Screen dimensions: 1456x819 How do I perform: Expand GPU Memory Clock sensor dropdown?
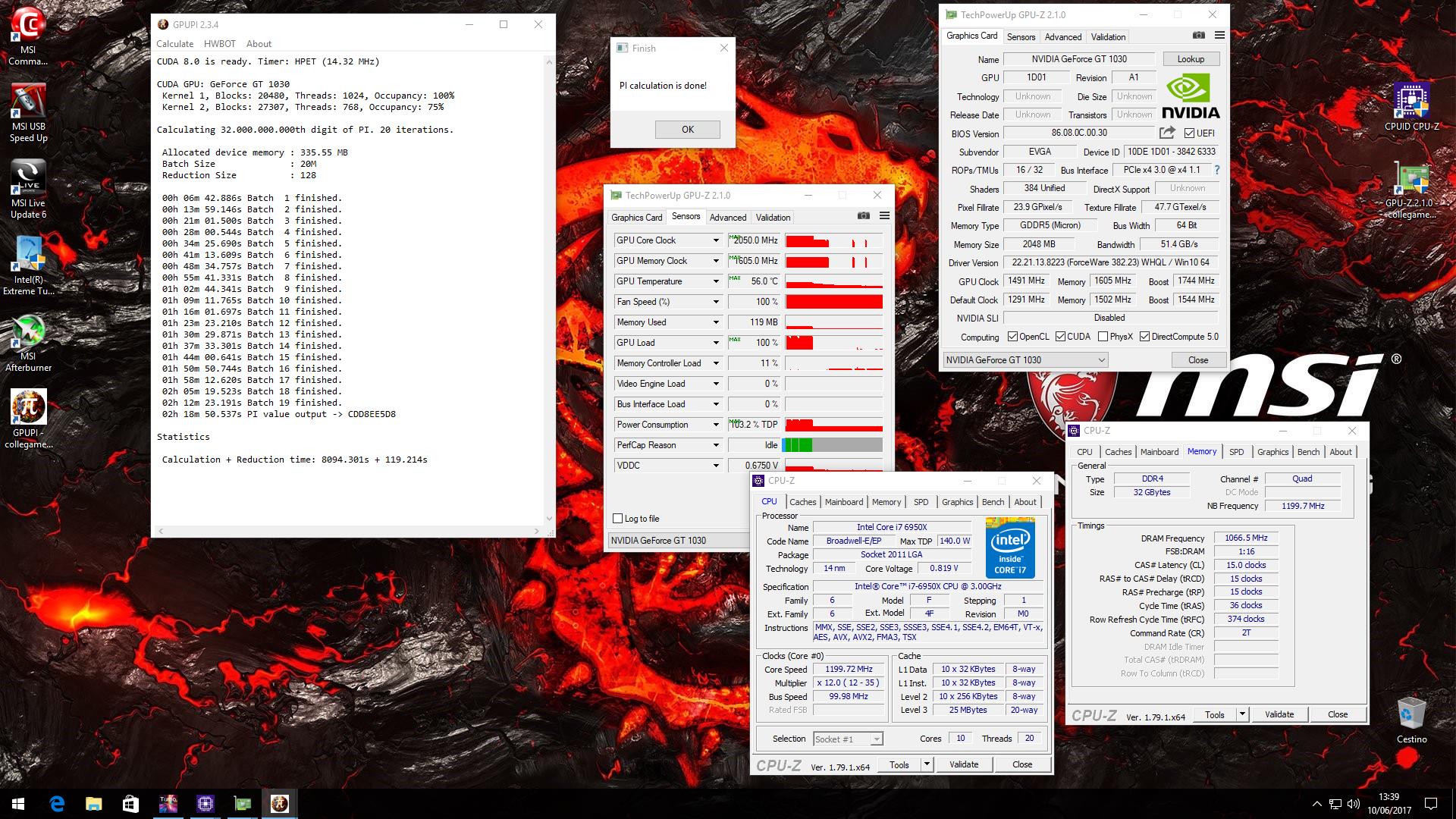pyautogui.click(x=715, y=261)
